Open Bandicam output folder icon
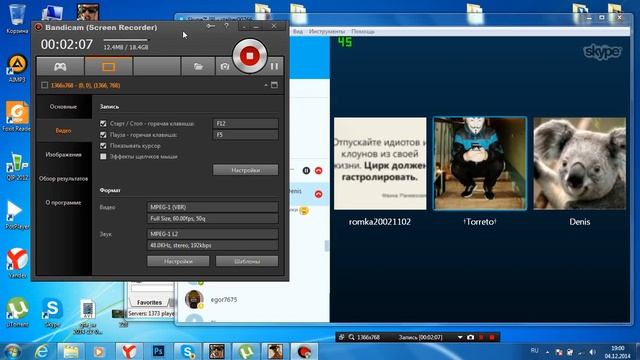Screen dimensions: 640x360 click(198, 67)
